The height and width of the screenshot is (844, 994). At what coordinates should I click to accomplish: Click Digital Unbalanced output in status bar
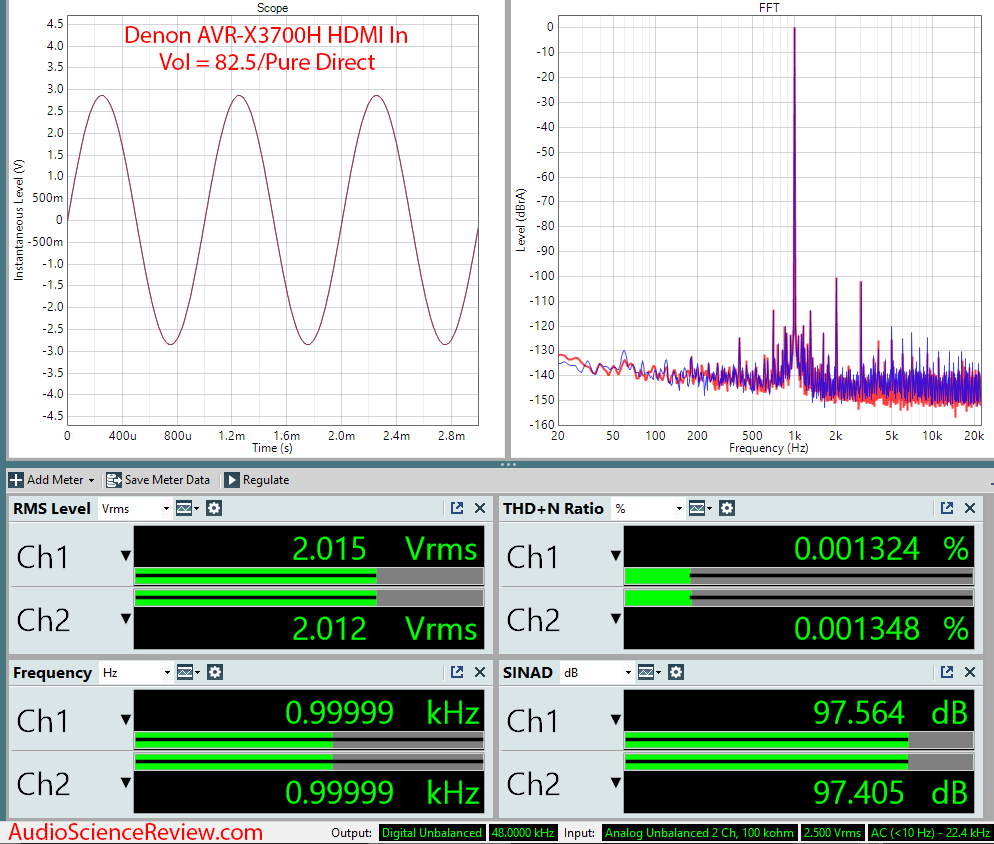431,833
